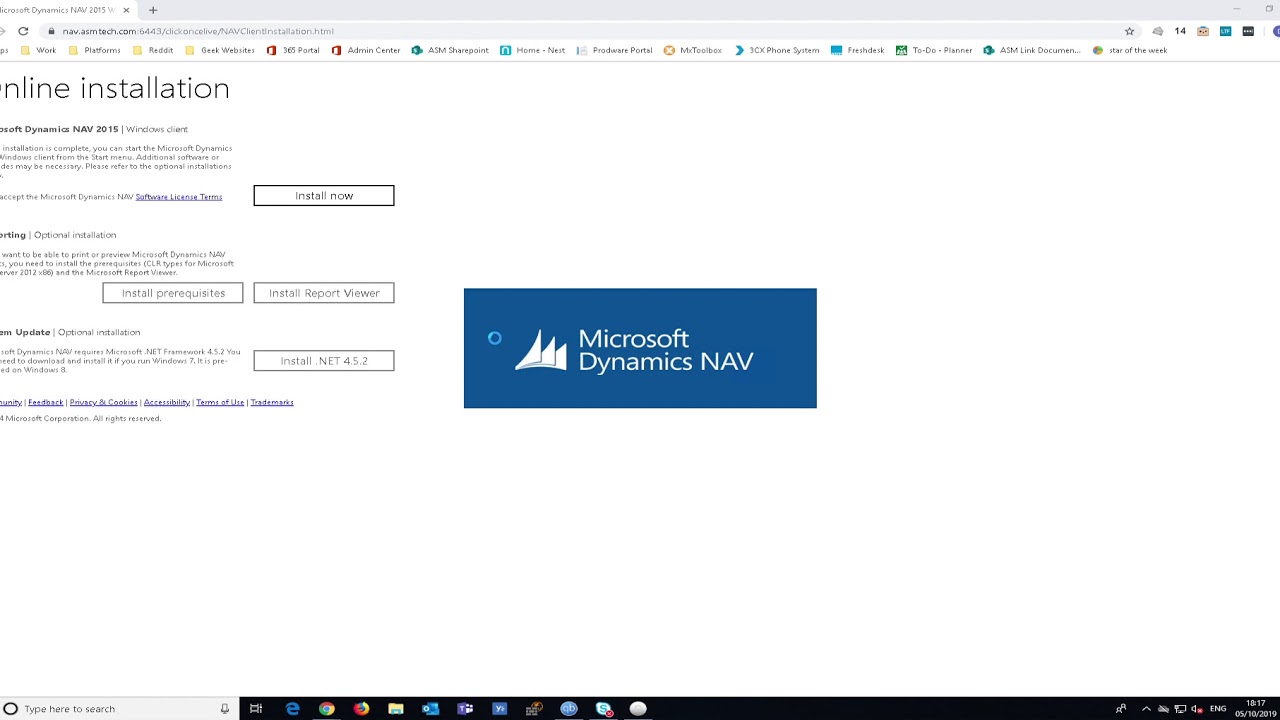Open the volume control in system tray
Screen dimensions: 1280x720
1197,709
